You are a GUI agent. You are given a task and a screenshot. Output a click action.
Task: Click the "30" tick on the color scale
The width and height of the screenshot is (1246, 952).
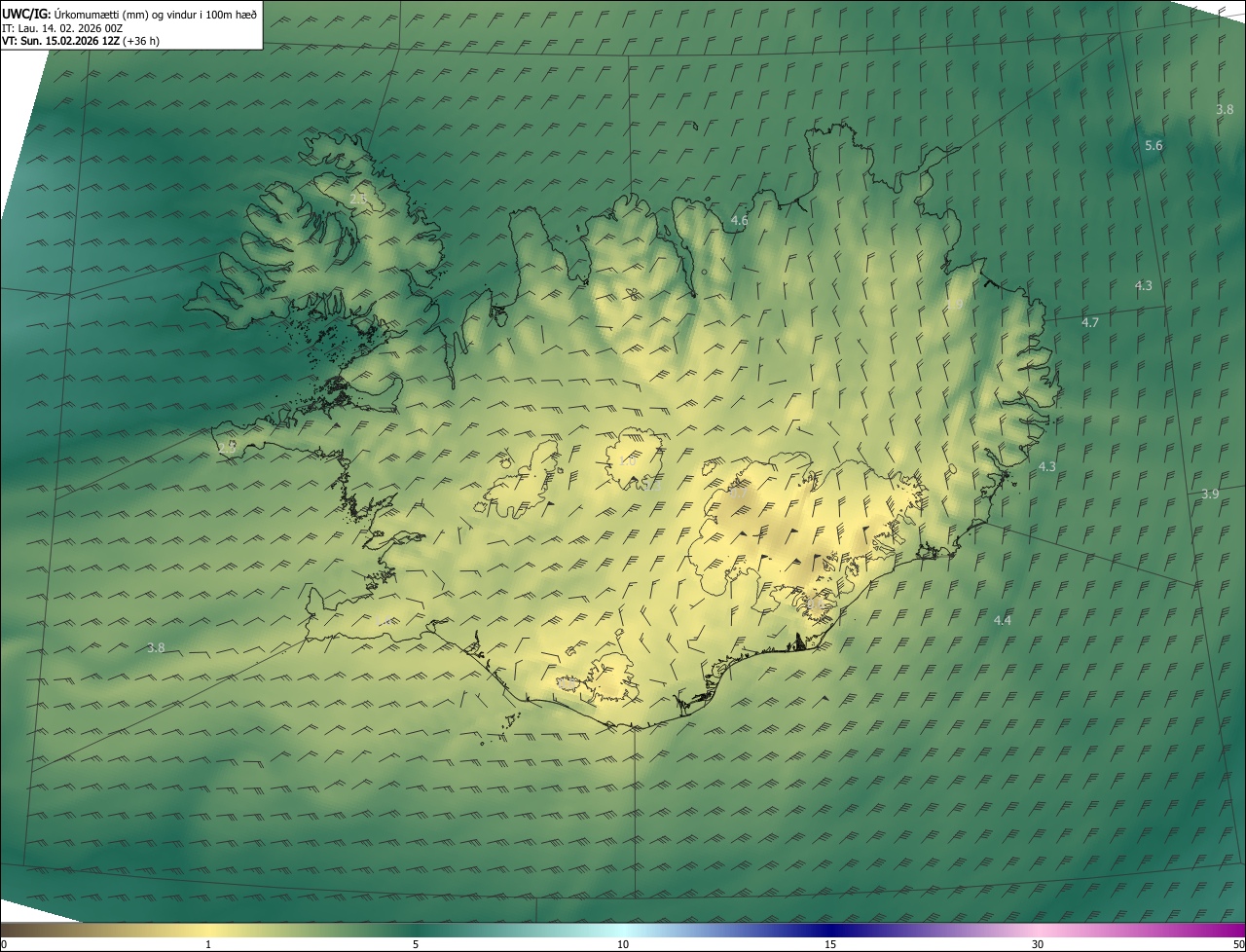pos(1038,944)
